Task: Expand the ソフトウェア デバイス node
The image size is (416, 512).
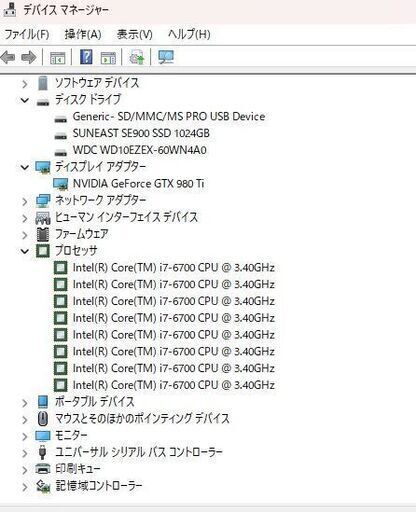Action: click(24, 83)
